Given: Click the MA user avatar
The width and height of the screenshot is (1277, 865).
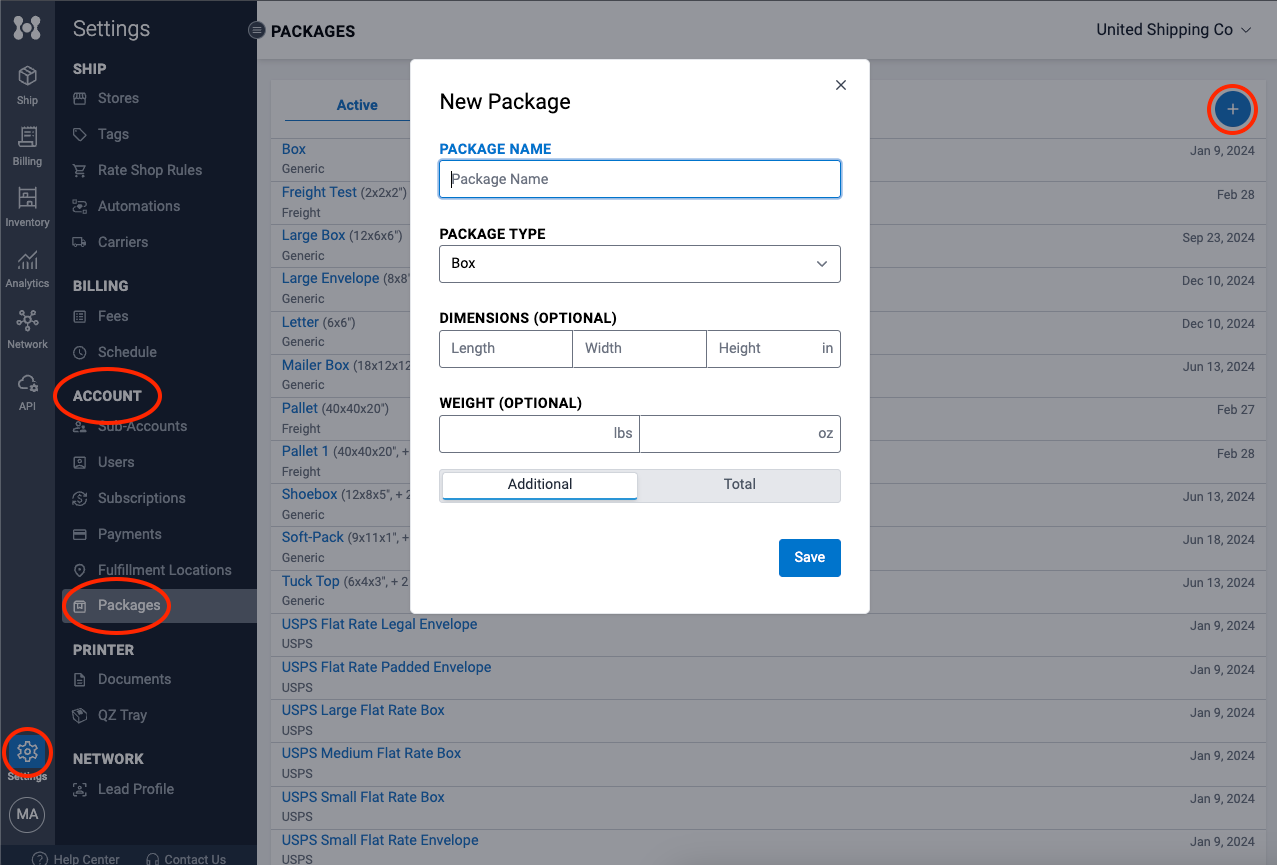Looking at the screenshot, I should point(27,814).
